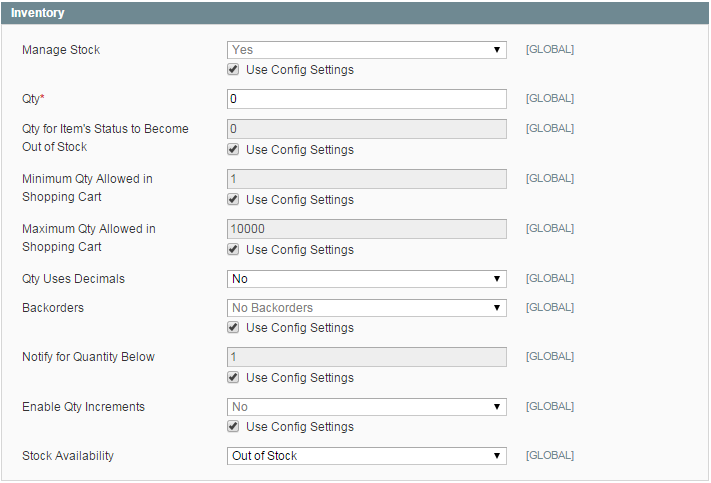Click the GLOBAL label beside Manage Stock

[x=550, y=50]
